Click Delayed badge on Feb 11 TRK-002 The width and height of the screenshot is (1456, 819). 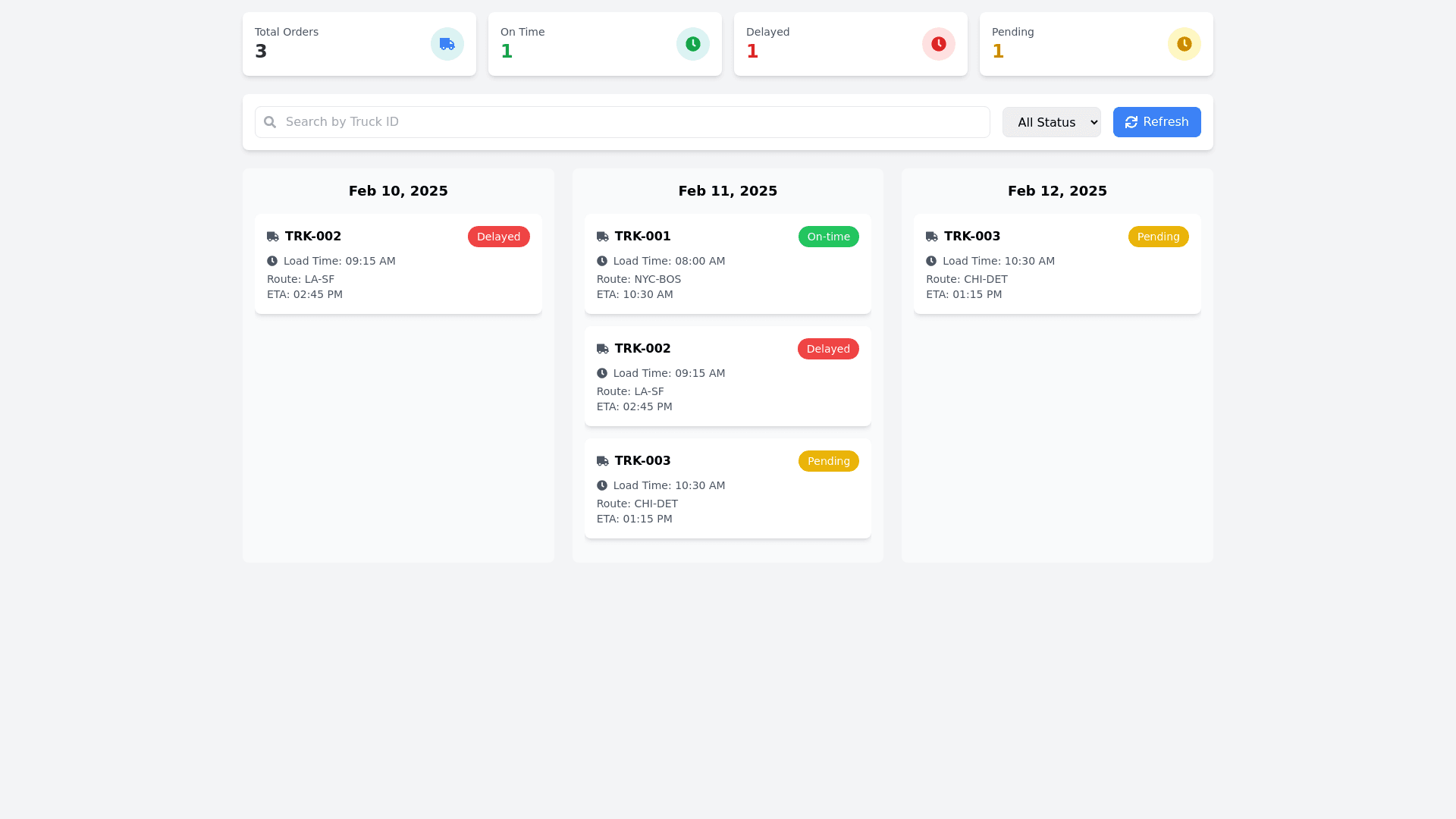(x=828, y=349)
